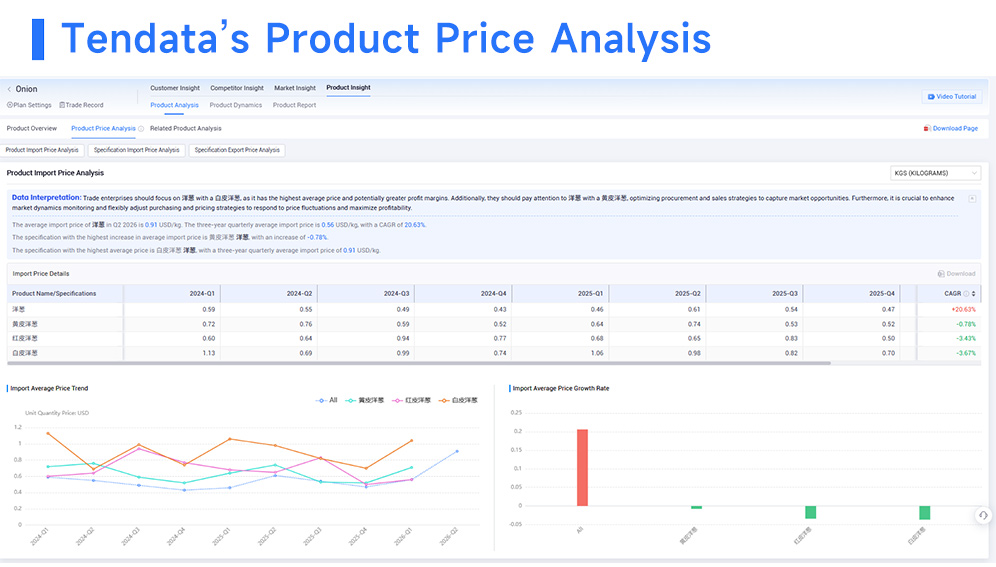The width and height of the screenshot is (996, 567).
Task: Click the -3.67% CAGR value
Action: [966, 354]
